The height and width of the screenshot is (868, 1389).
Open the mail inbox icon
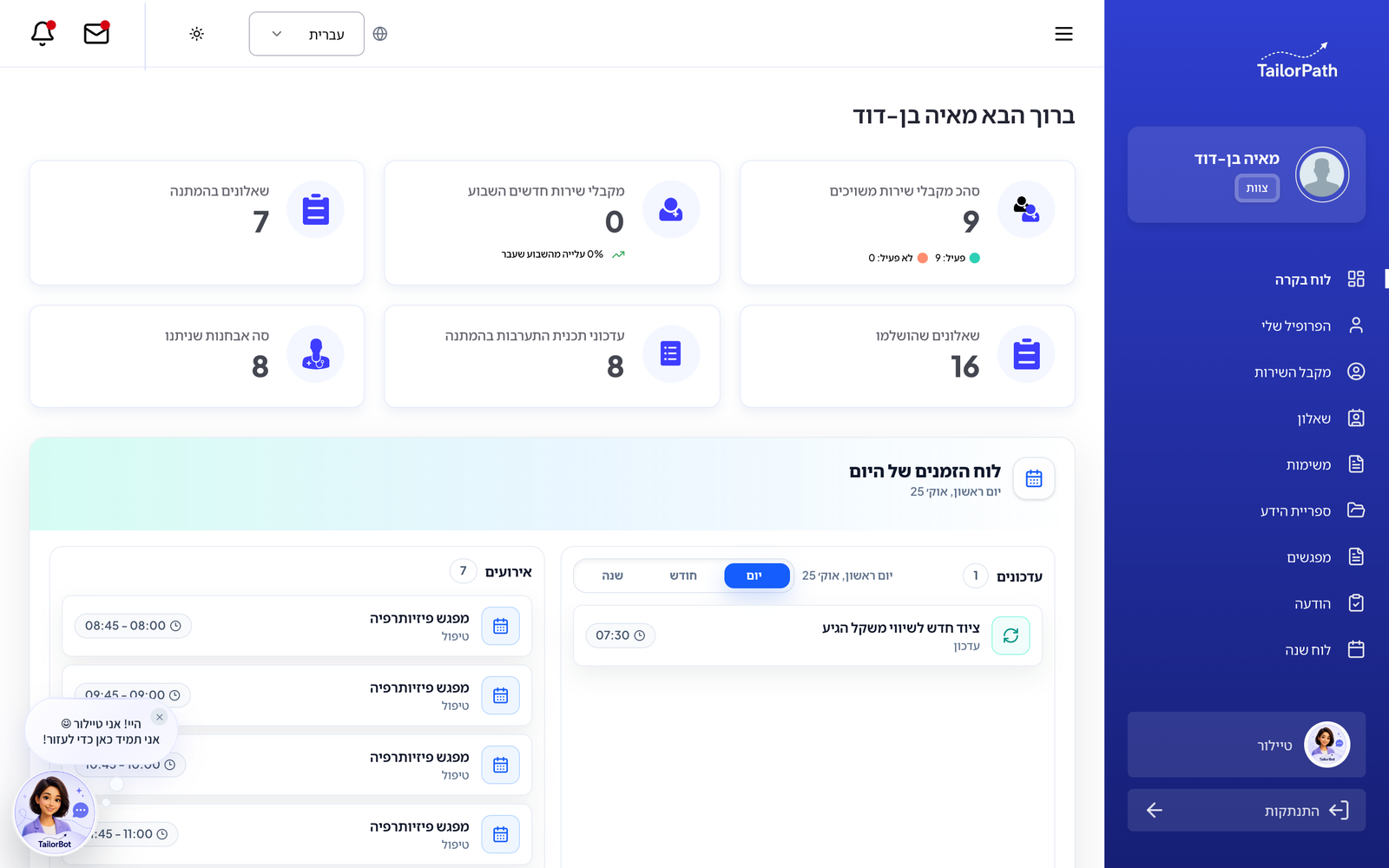(96, 33)
